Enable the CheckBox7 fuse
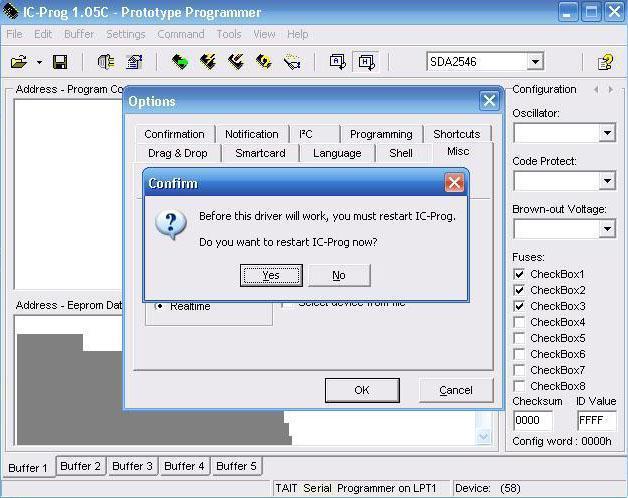The width and height of the screenshot is (628, 498). 519,370
